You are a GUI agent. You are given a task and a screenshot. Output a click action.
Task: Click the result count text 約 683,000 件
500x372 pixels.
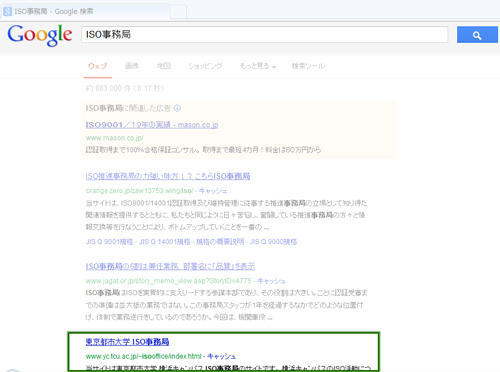pyautogui.click(x=125, y=88)
